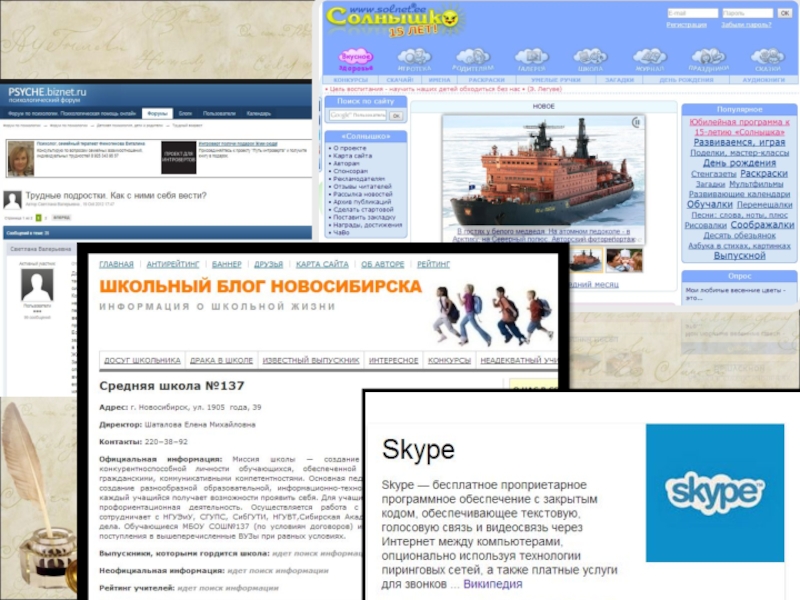Open the black 'Проект для интровертов' banner
The height and width of the screenshot is (600, 800).
point(179,158)
